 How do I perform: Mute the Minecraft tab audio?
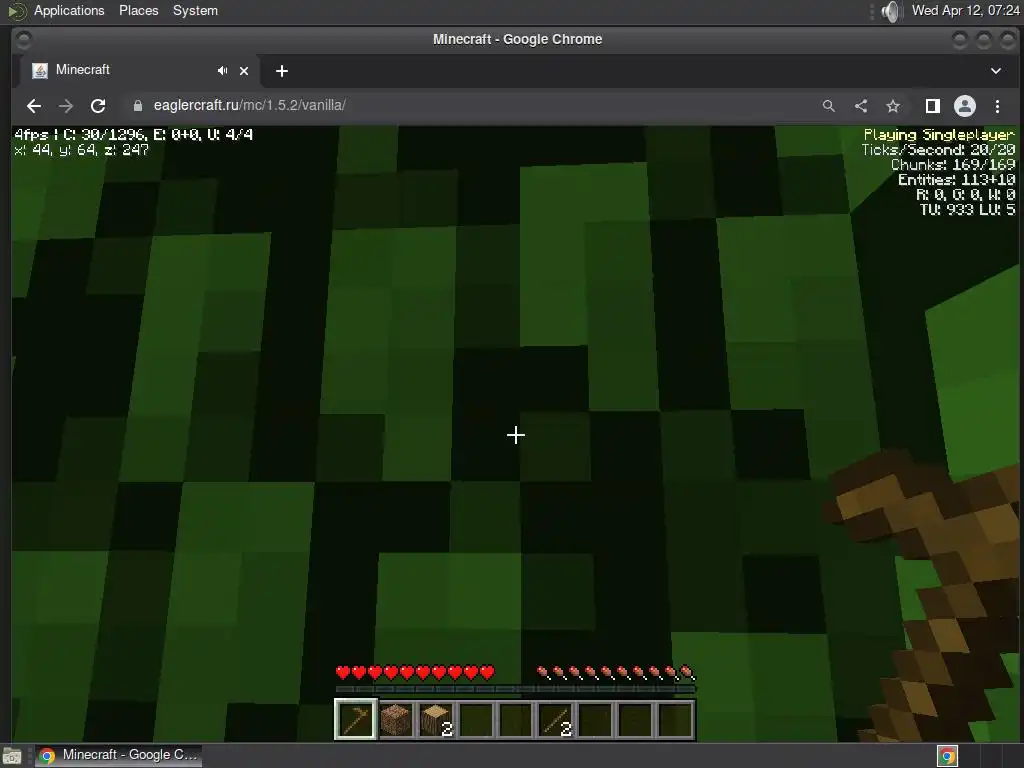[x=223, y=71]
